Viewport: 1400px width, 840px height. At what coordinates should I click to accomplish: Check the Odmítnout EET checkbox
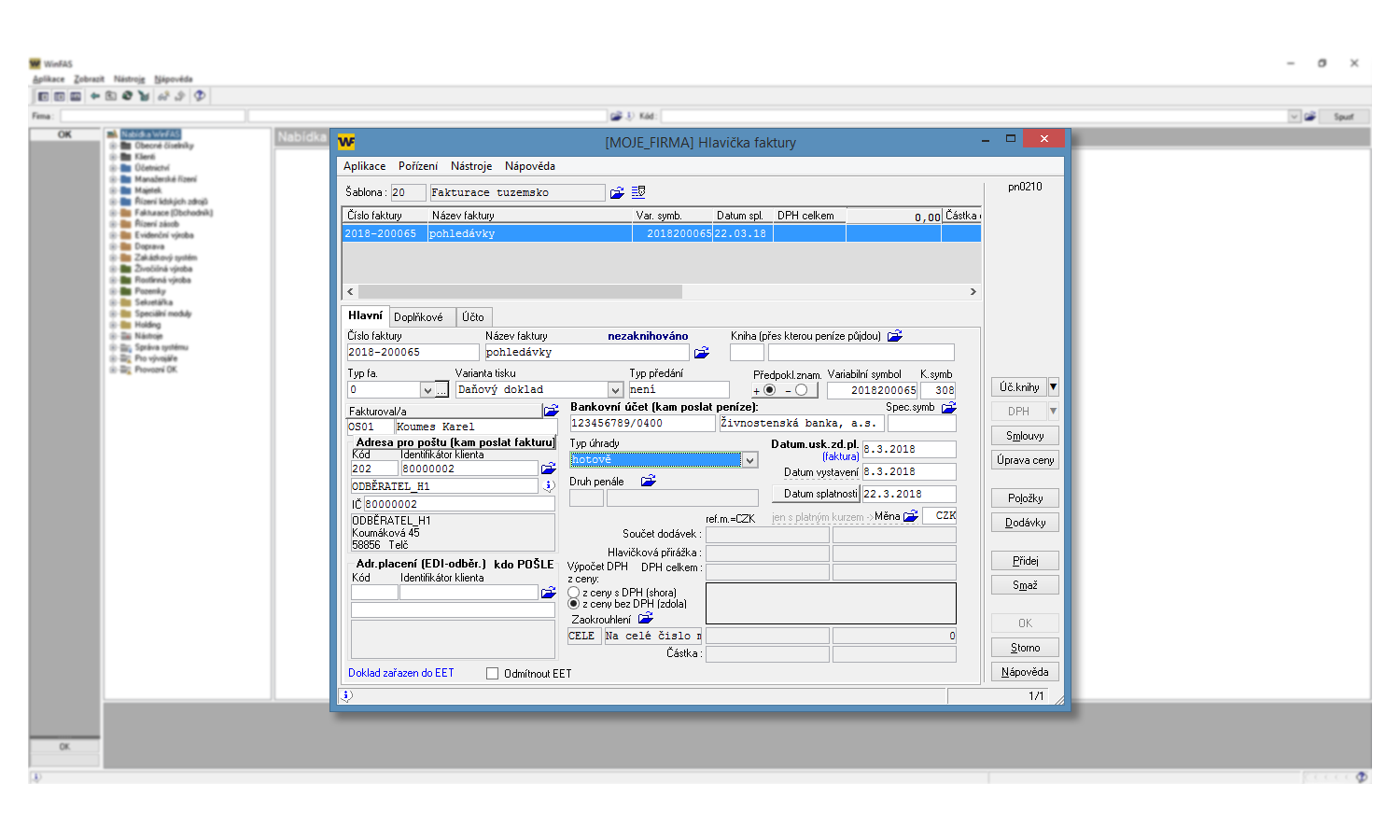pos(492,674)
